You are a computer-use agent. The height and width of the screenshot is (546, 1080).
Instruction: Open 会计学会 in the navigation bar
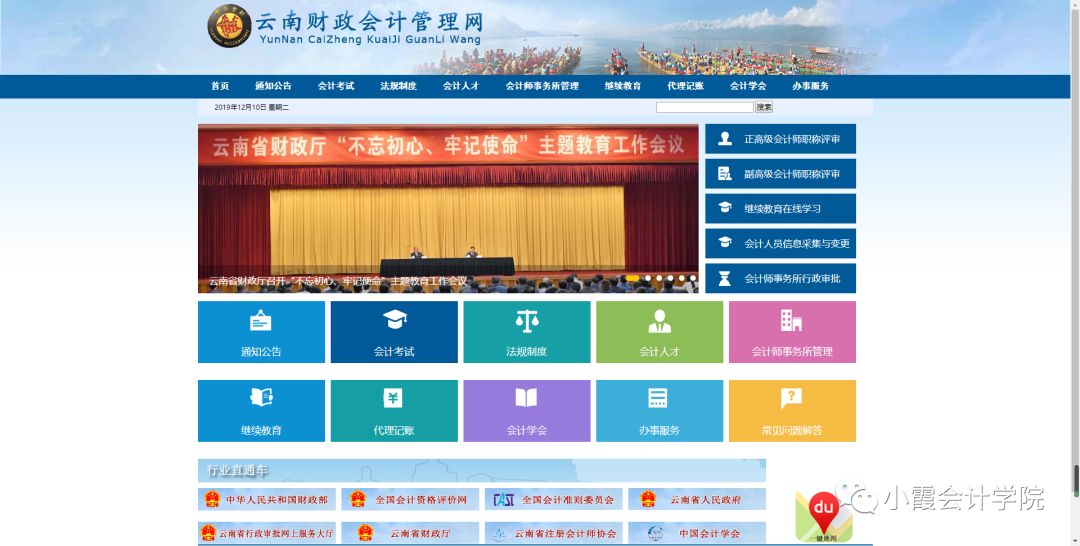click(748, 86)
